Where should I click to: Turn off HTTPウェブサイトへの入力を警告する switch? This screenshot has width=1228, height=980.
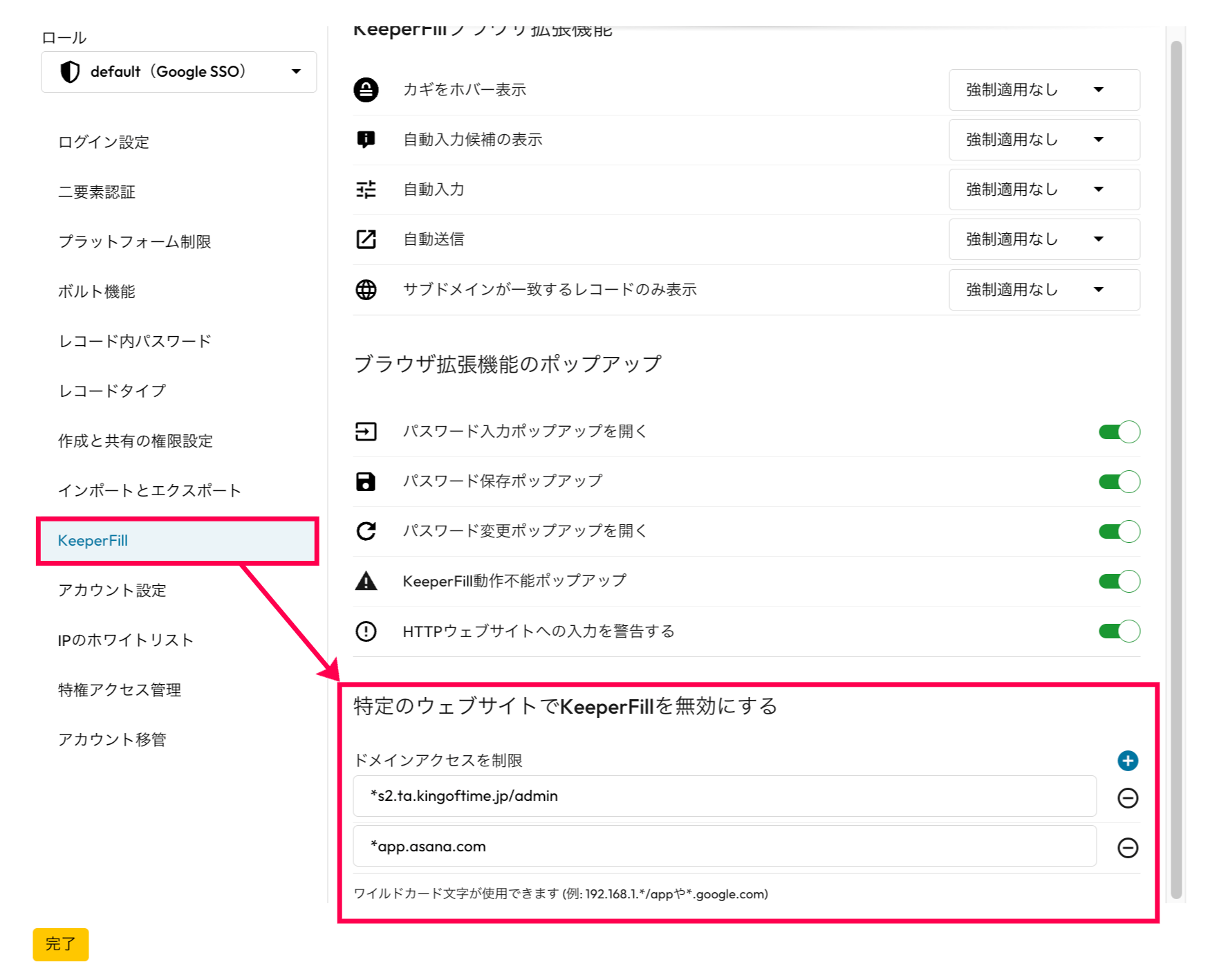pyautogui.click(x=1119, y=631)
